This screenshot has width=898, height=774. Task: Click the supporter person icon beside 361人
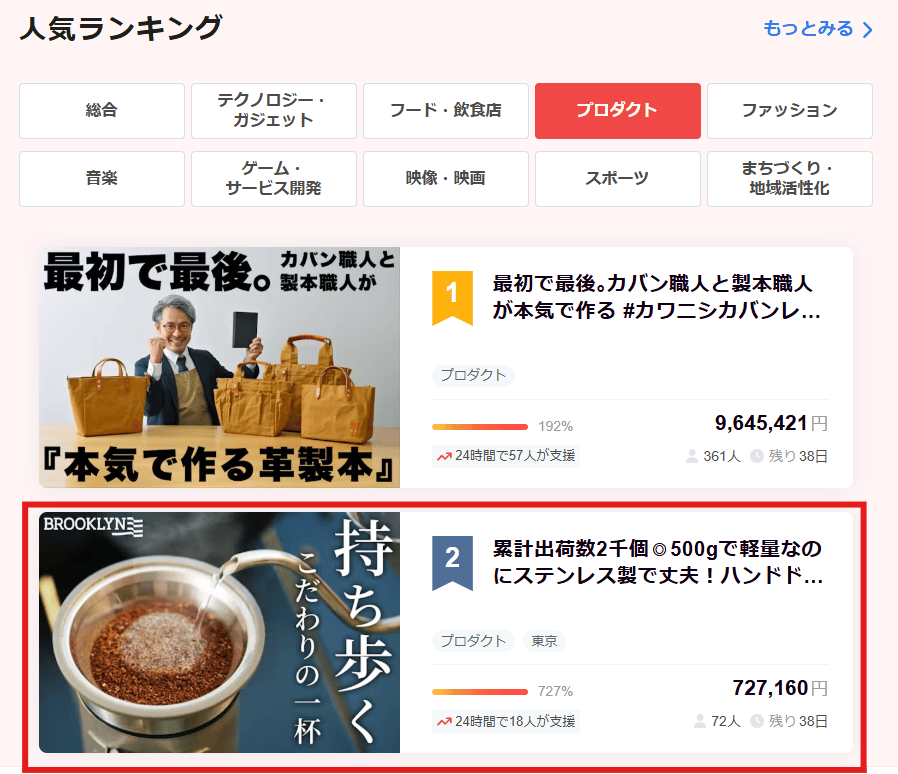pos(691,456)
